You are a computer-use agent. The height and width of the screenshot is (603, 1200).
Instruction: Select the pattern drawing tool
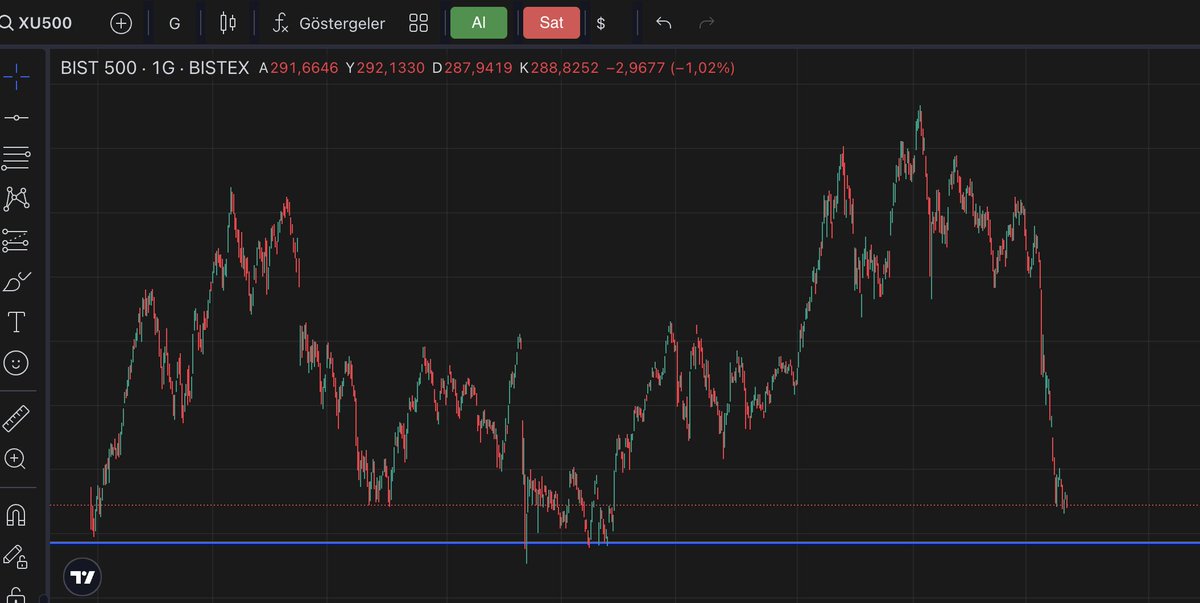[x=15, y=198]
